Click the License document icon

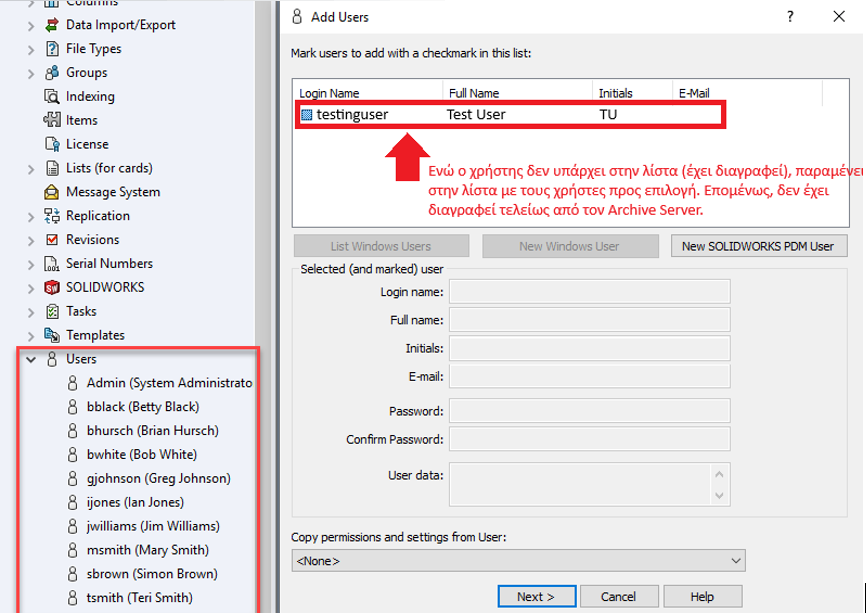tap(52, 144)
